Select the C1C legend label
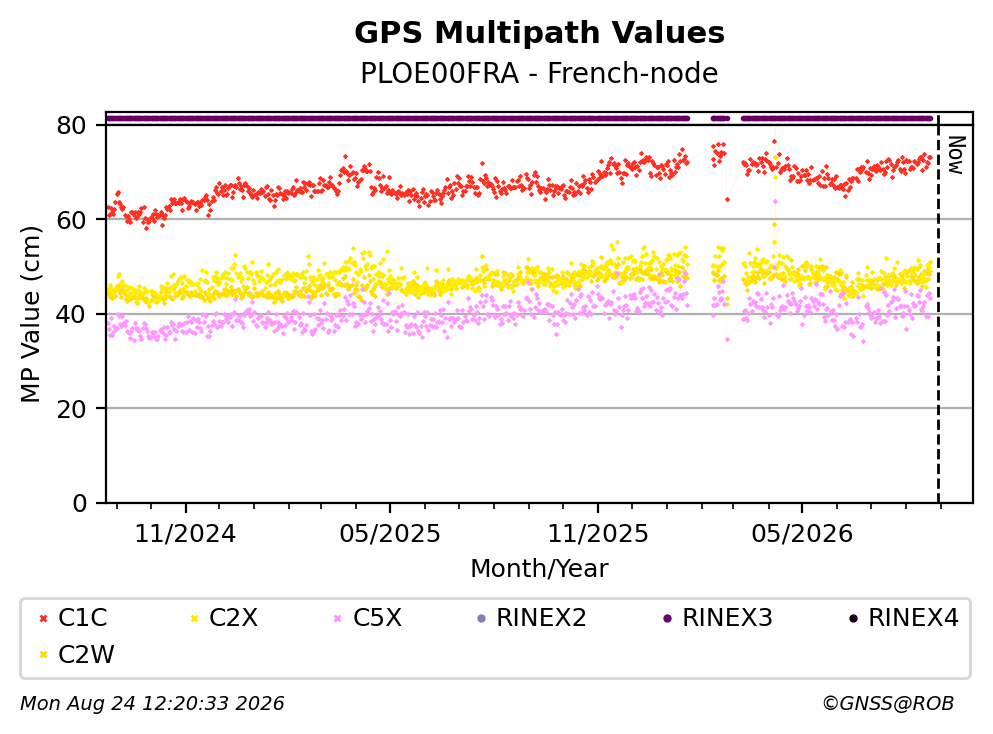The image size is (993, 734). (83, 618)
